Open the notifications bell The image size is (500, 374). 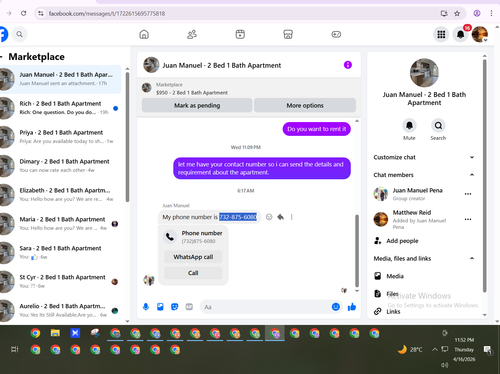point(460,34)
